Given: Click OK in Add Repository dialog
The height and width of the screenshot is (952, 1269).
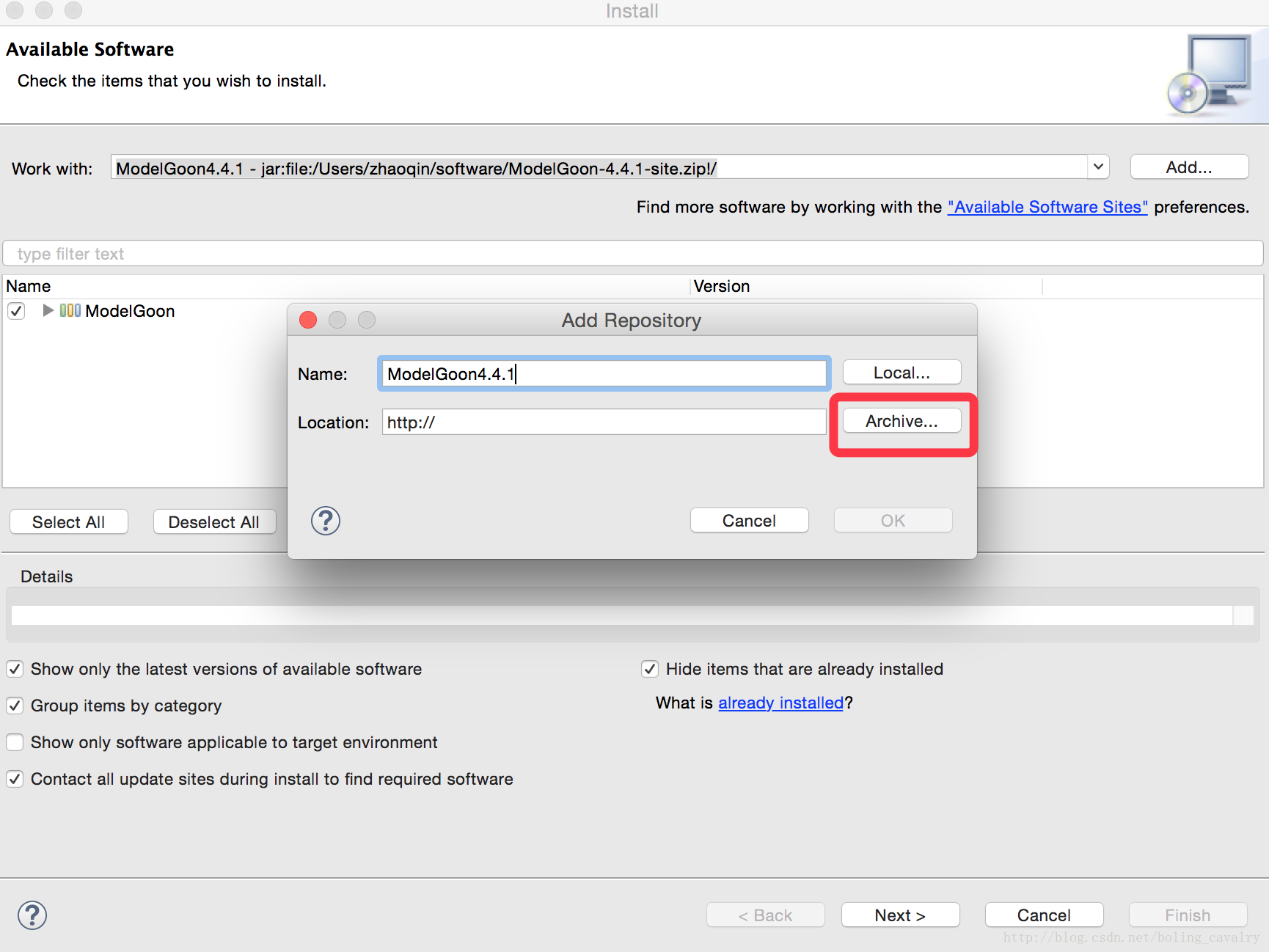Looking at the screenshot, I should click(893, 521).
